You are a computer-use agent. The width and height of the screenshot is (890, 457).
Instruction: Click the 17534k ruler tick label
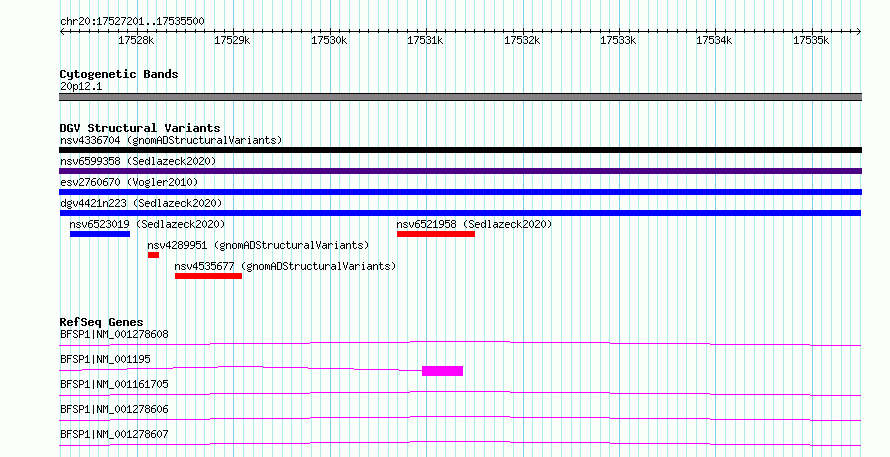pyautogui.click(x=714, y=41)
